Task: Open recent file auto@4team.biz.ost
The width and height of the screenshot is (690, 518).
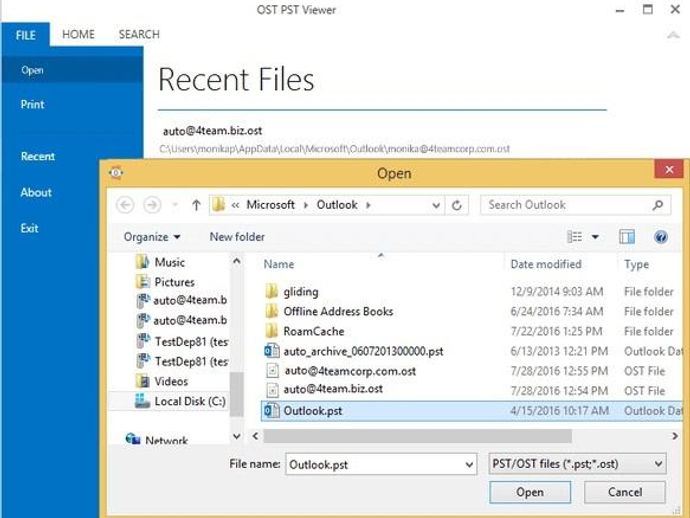Action: click(213, 131)
